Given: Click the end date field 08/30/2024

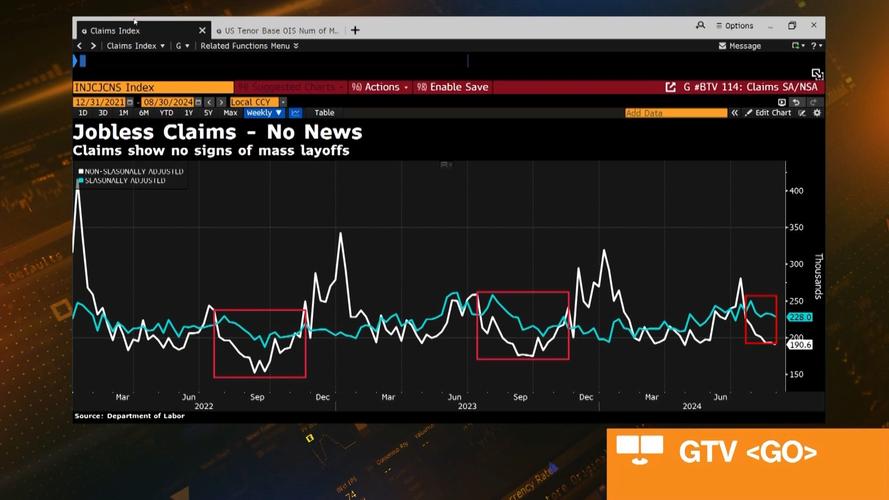Looking at the screenshot, I should (x=167, y=102).
